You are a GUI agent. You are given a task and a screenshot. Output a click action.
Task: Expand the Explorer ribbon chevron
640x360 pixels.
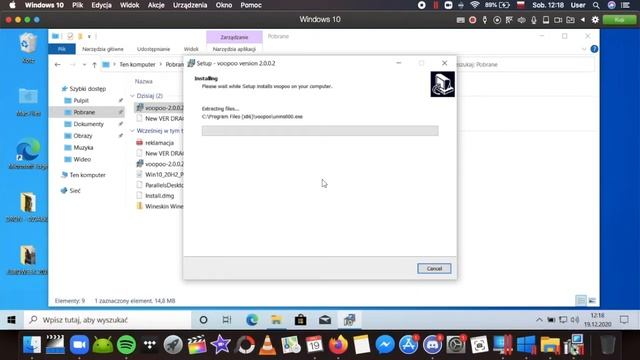[584, 49]
